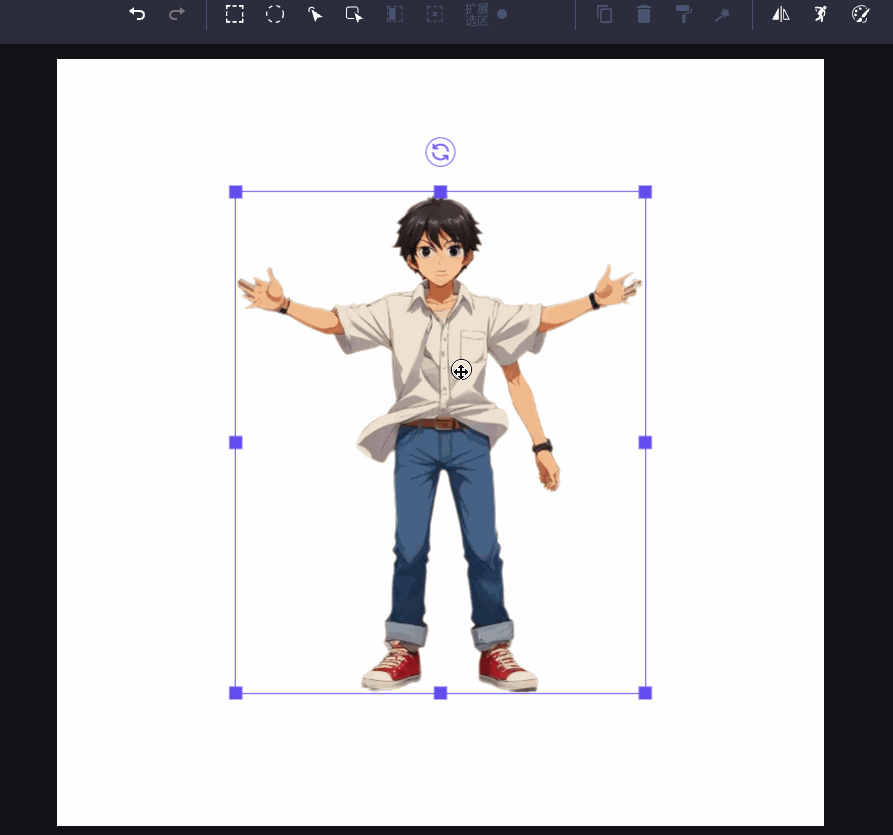
Task: Click the bottom-left corner resize handle
Action: (x=236, y=693)
